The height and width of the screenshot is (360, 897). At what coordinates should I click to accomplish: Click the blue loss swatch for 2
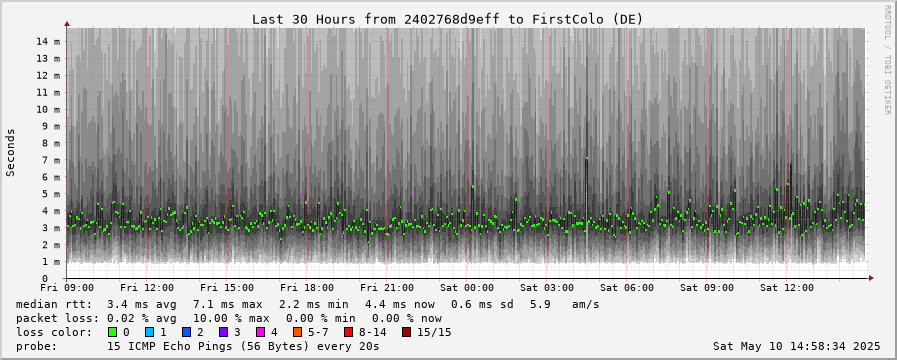click(x=185, y=332)
